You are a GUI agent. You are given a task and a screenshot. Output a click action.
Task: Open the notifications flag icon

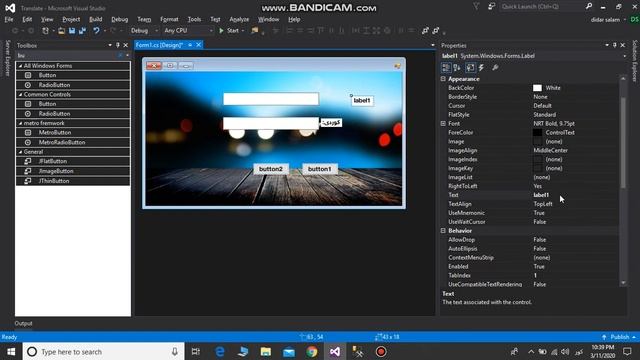tap(476, 6)
